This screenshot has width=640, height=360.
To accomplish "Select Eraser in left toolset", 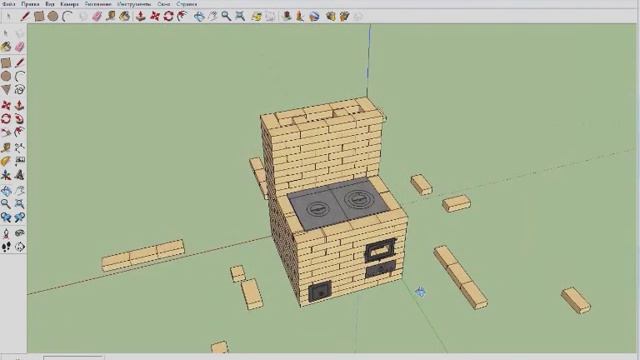I will coord(20,47).
